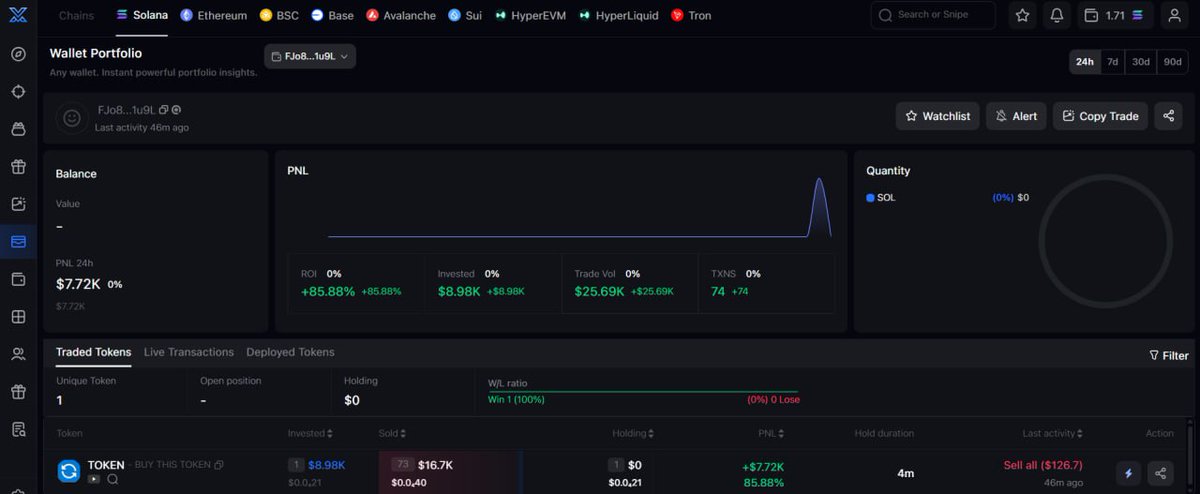
Task: Click the star favorites icon in top bar
Action: point(1022,15)
